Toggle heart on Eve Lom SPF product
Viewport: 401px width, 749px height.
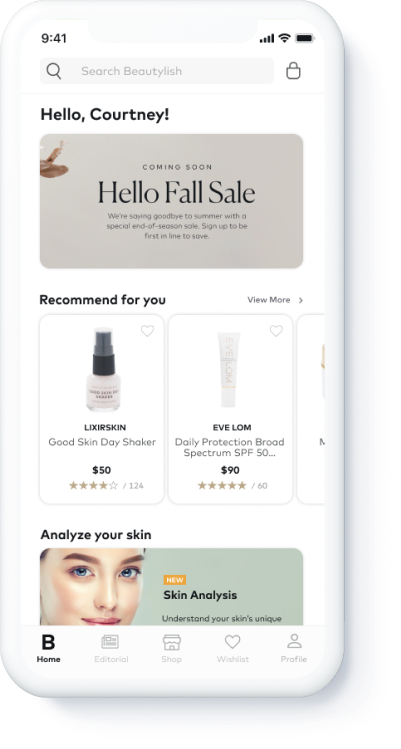[276, 331]
